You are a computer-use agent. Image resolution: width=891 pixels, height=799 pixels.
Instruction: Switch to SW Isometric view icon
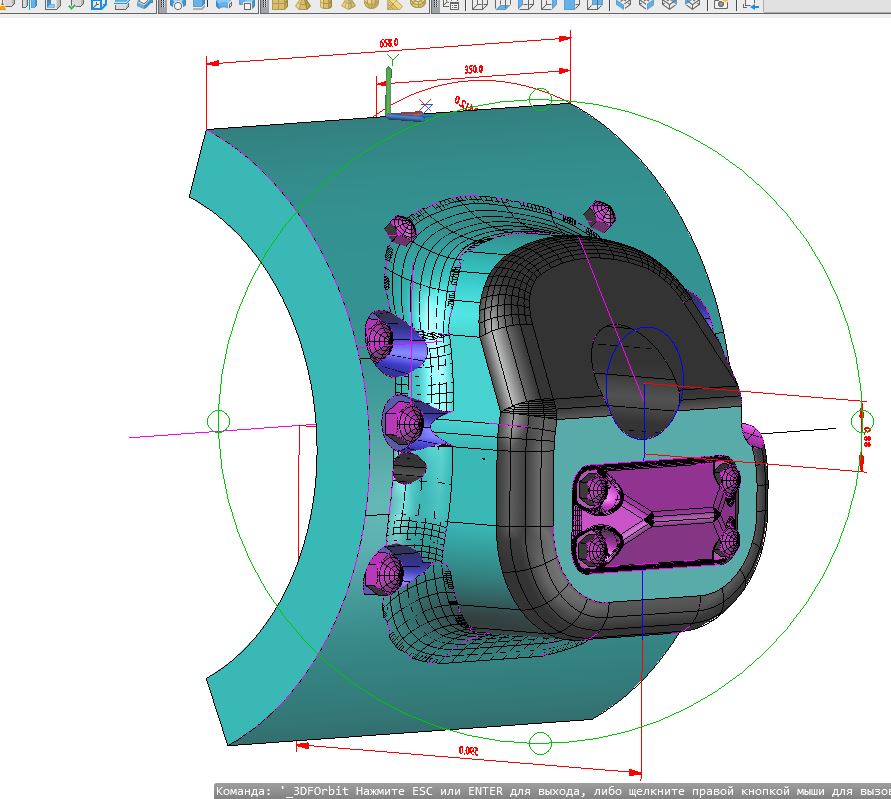[x=623, y=5]
